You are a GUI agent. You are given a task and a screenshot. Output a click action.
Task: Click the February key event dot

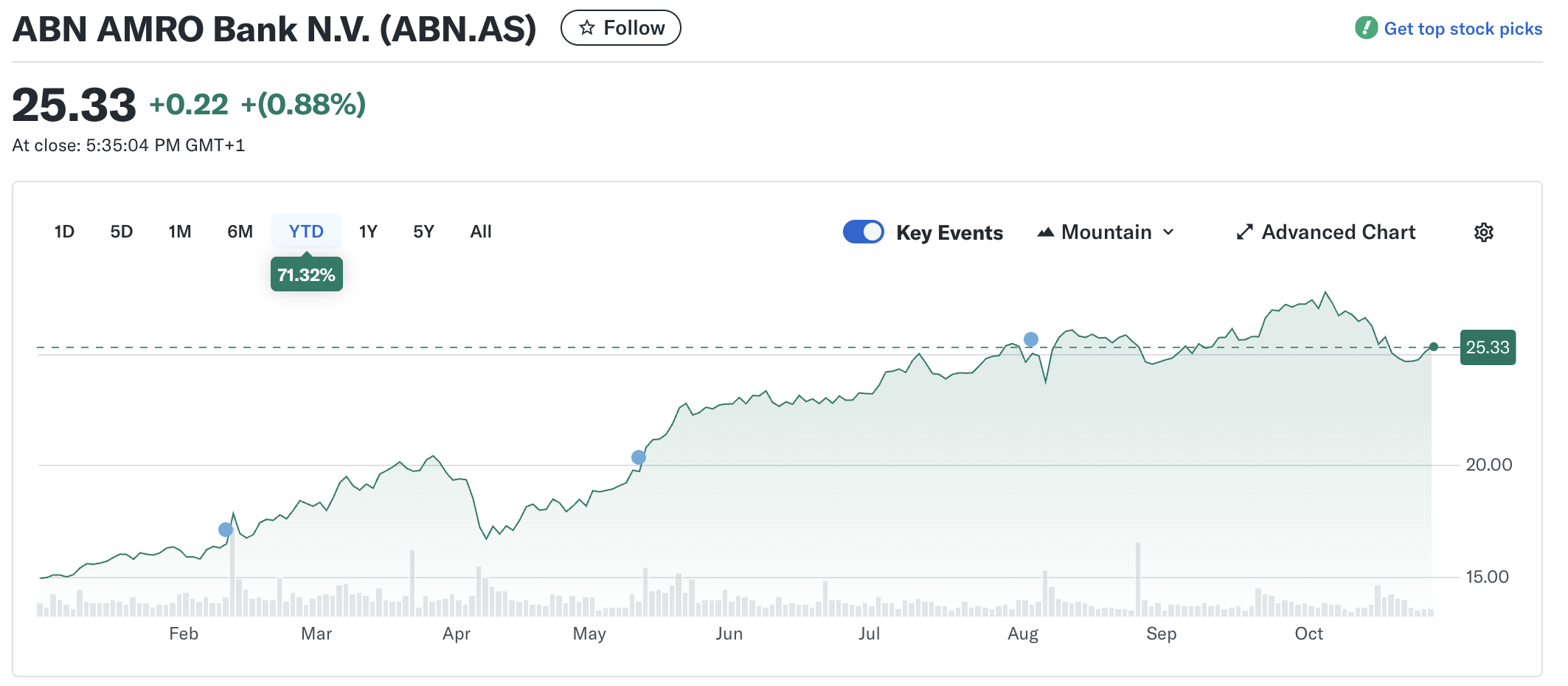click(x=226, y=530)
